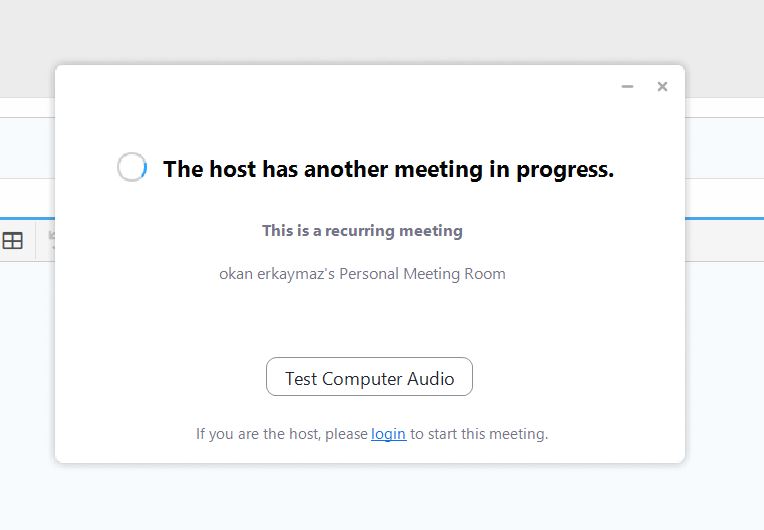
Task: Click the light blue band left of dialog
Action: point(26,149)
